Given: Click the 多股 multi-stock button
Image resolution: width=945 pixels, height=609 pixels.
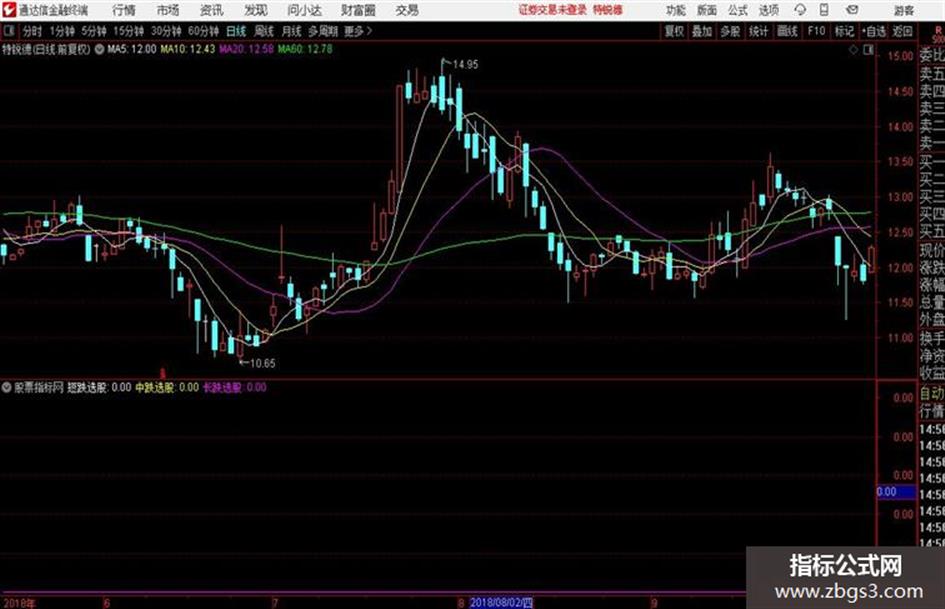Looking at the screenshot, I should click(x=730, y=31).
